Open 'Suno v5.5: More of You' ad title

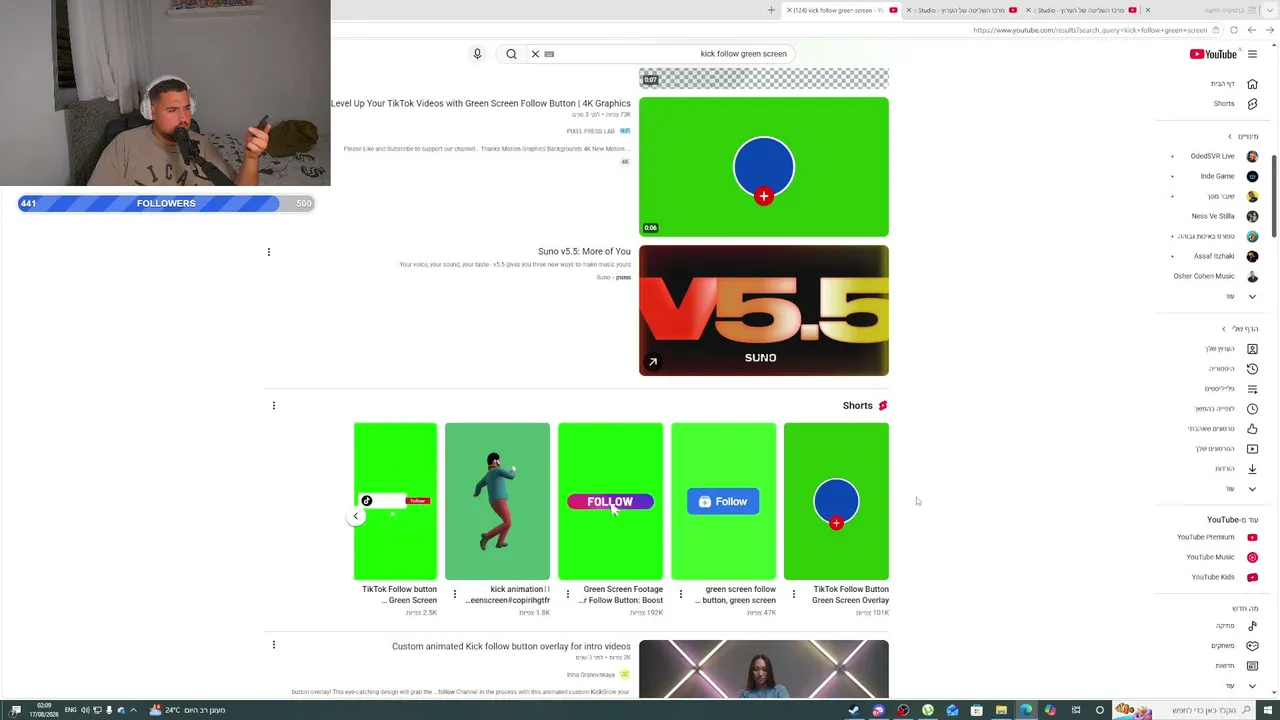coord(584,252)
